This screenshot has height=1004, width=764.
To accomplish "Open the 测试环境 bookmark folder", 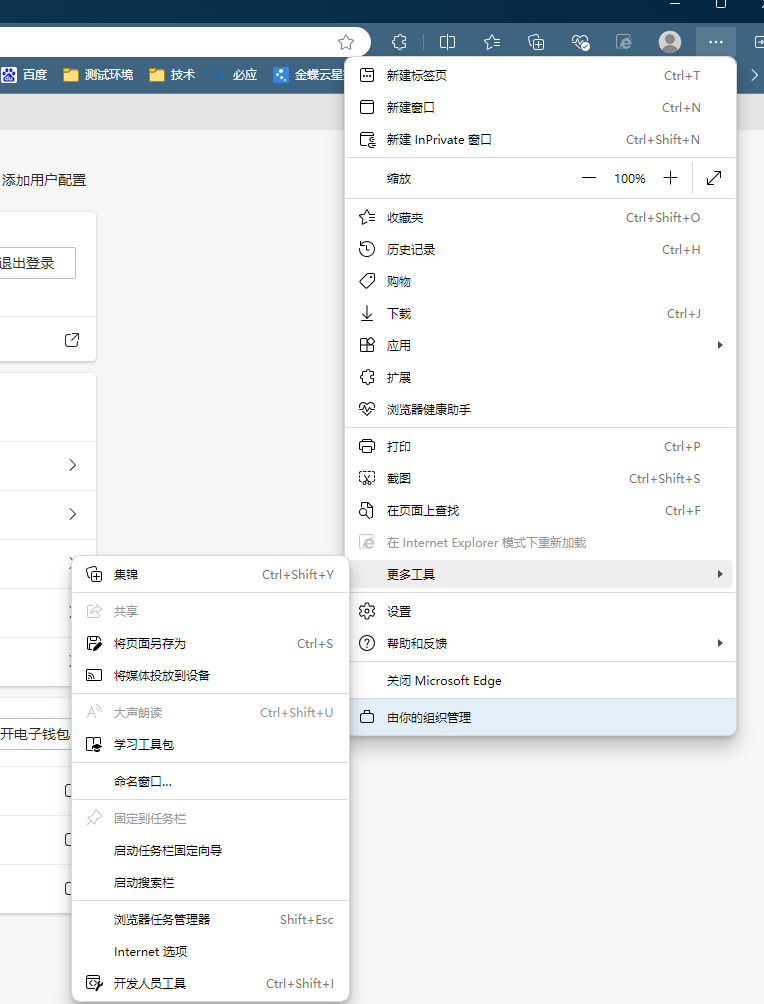I will pyautogui.click(x=98, y=75).
